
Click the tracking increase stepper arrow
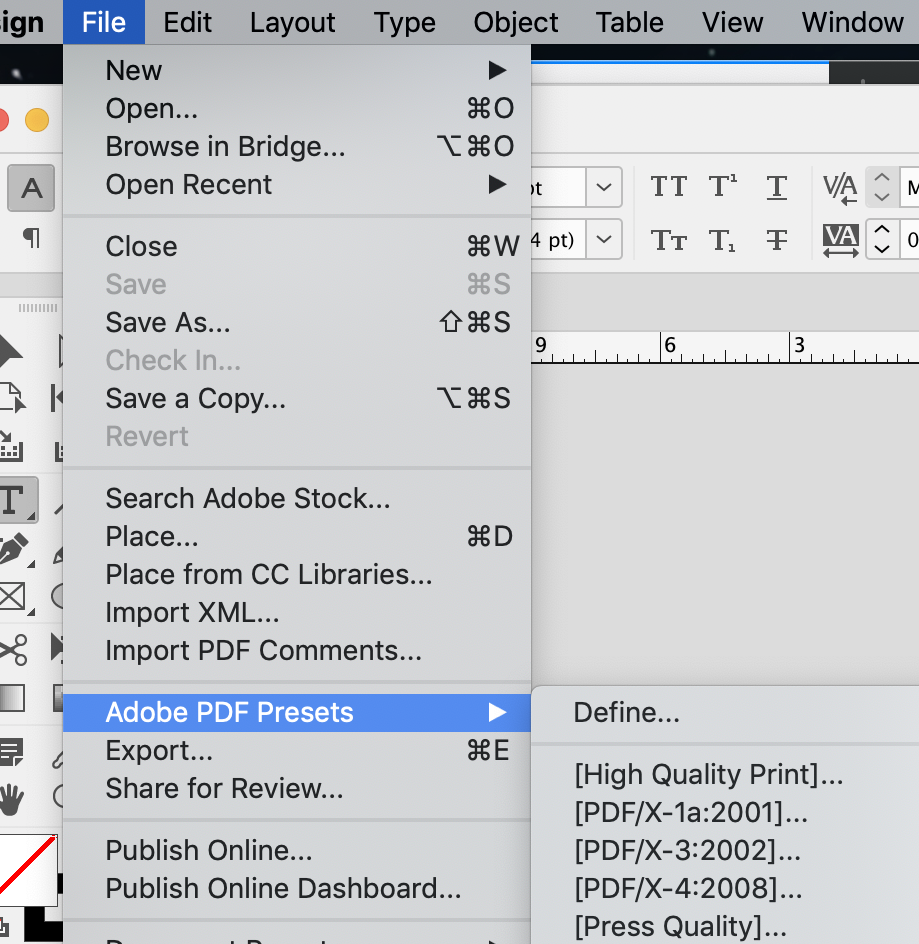882,228
